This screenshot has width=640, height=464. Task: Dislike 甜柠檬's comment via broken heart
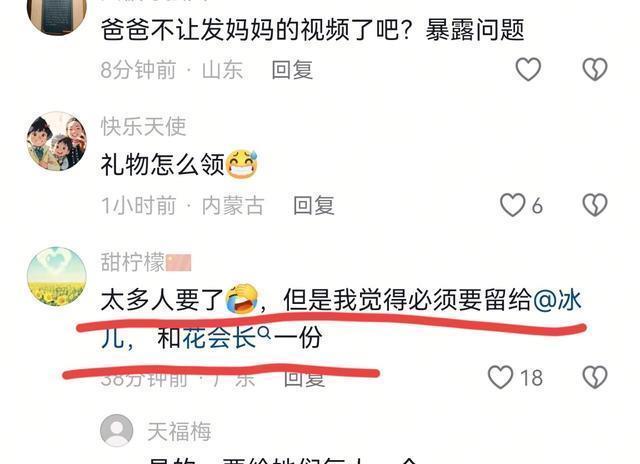tap(595, 377)
